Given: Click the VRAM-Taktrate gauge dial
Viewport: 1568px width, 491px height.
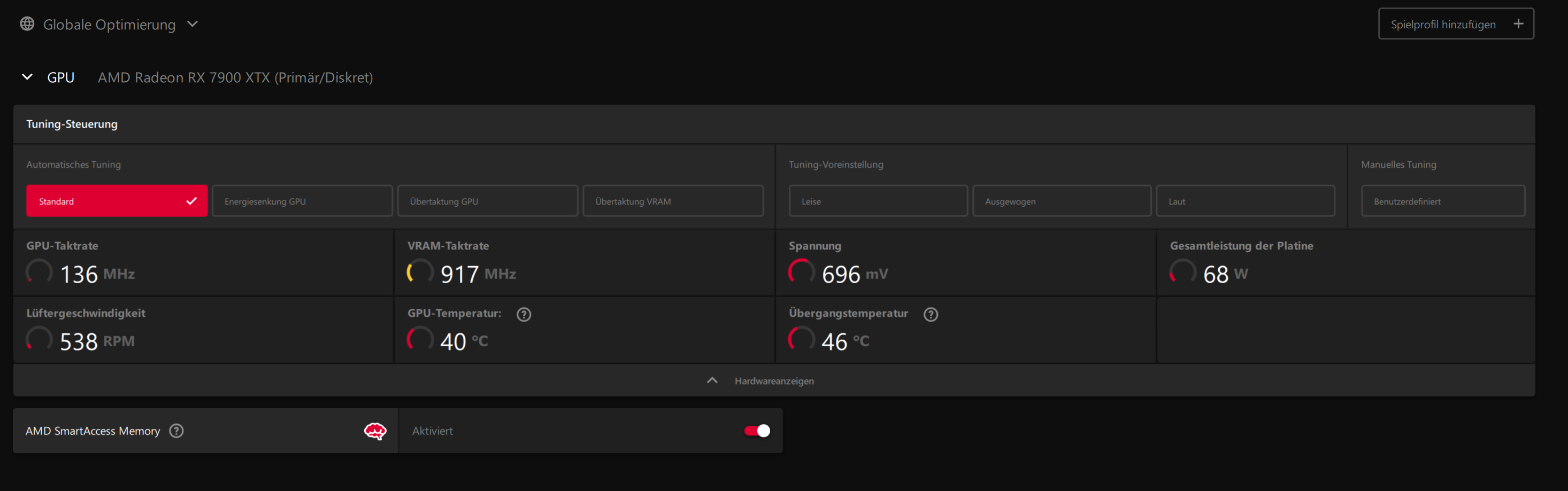Looking at the screenshot, I should (x=420, y=272).
